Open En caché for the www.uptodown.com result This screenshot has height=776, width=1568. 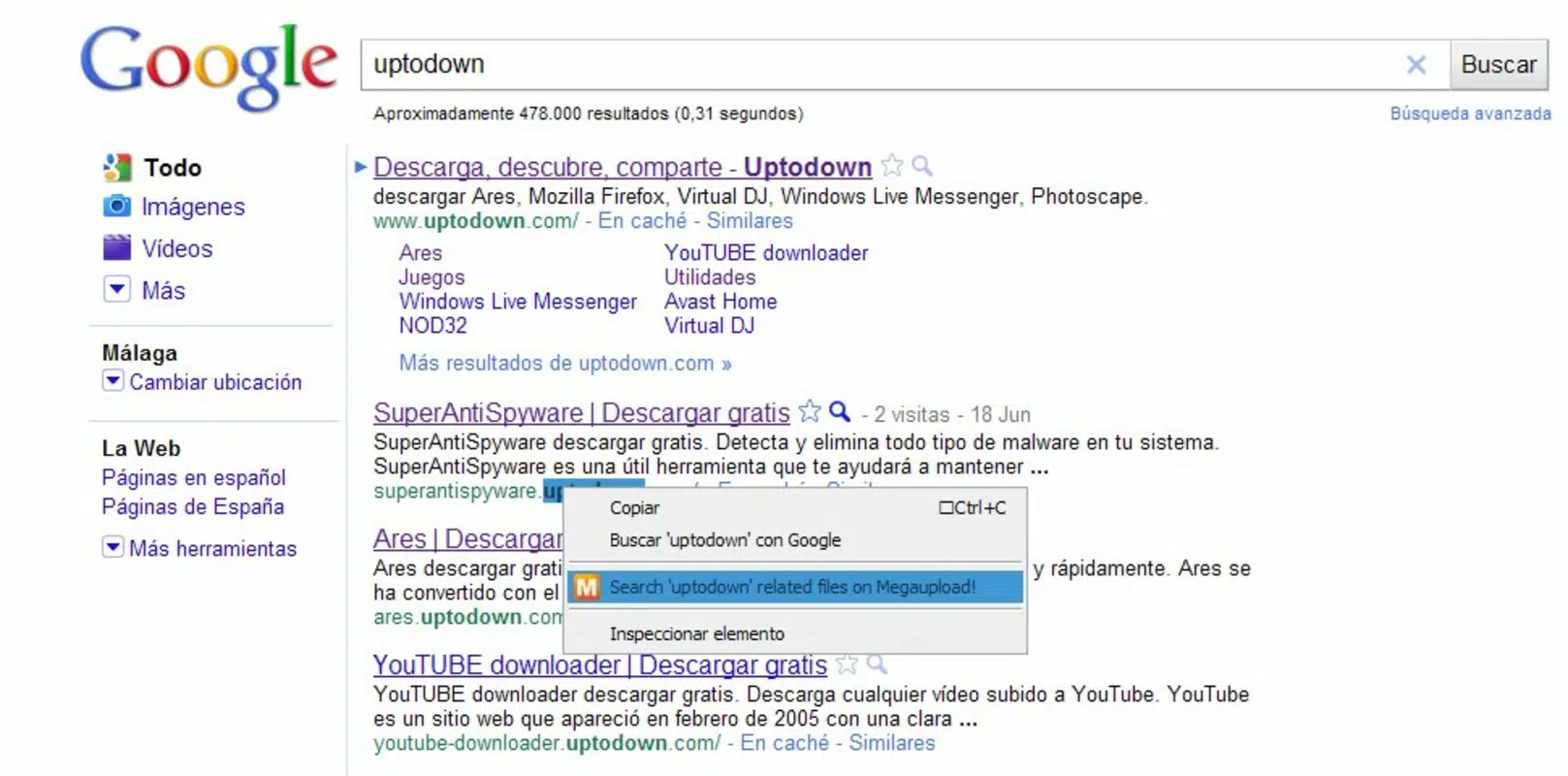point(642,221)
